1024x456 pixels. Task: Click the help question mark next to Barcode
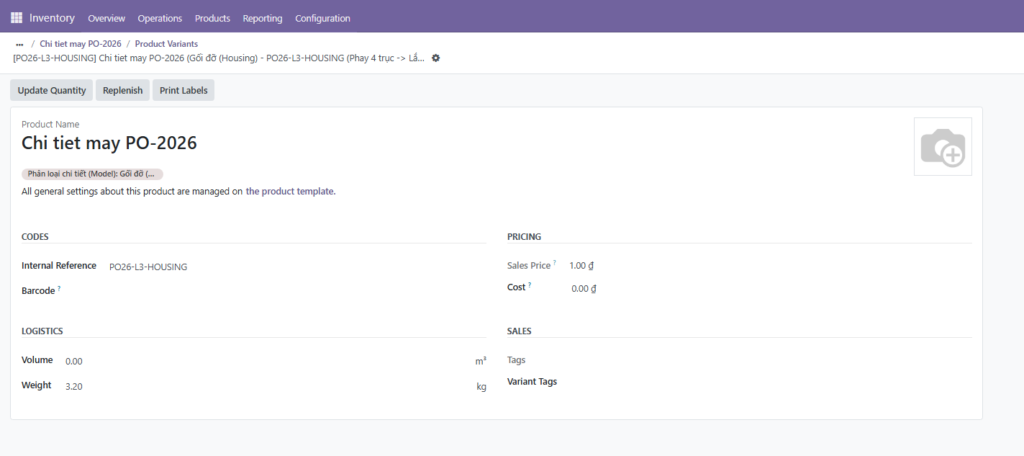point(59,288)
